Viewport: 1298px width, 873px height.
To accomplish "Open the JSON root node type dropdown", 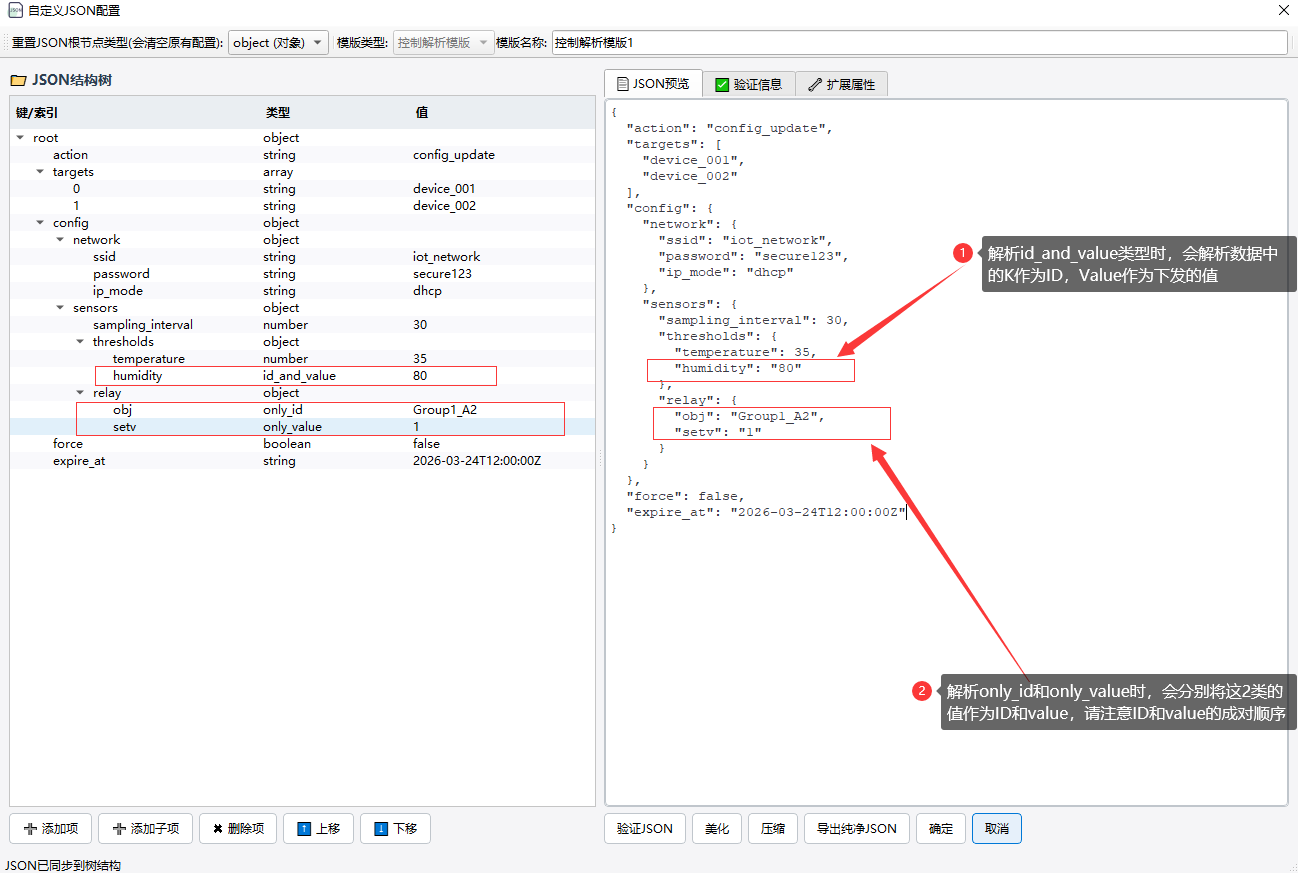I will (278, 43).
